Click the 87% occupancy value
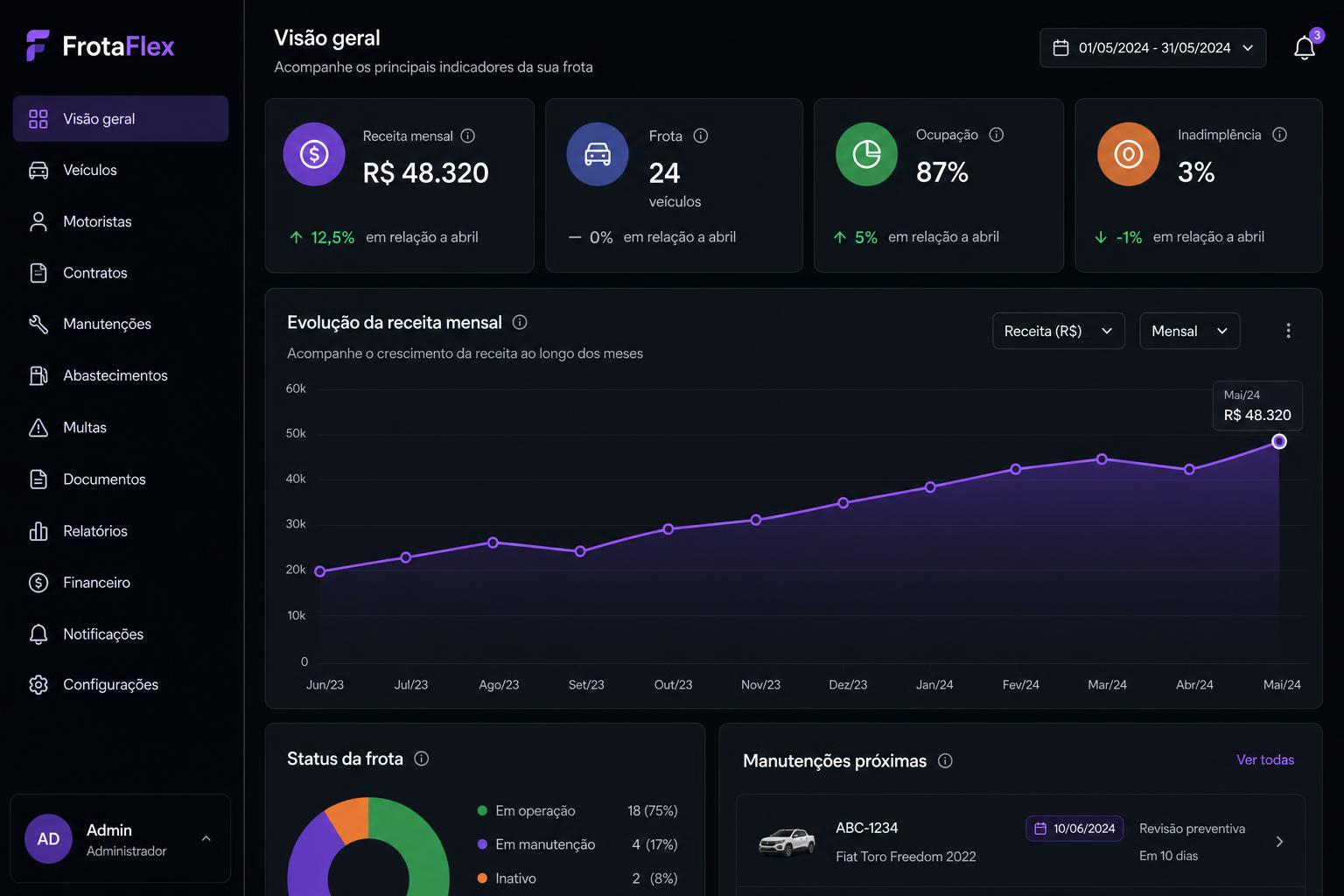The image size is (1344, 896). click(x=942, y=172)
